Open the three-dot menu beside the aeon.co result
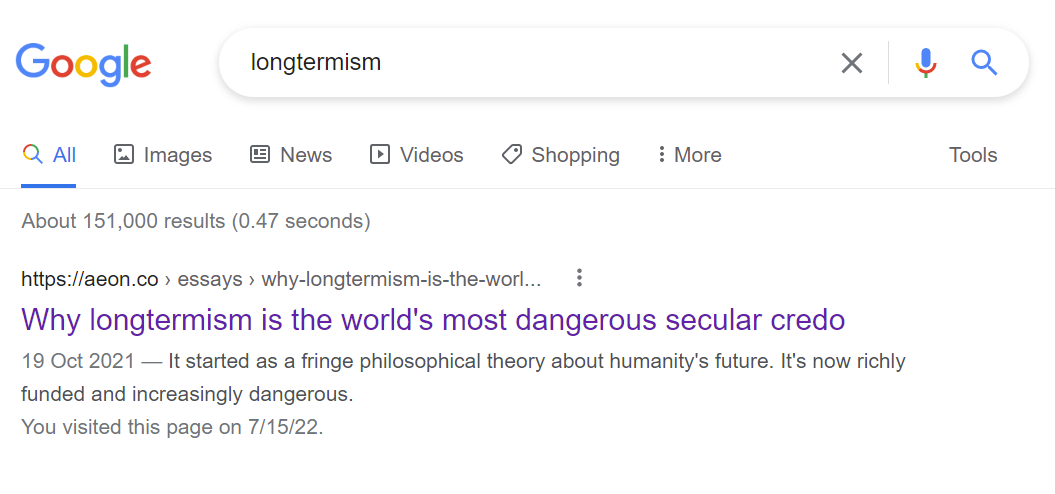The height and width of the screenshot is (494, 1055). click(x=579, y=278)
